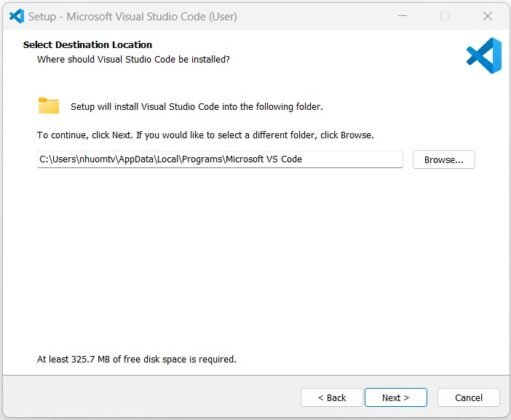Go to previous page with Back
511x420 pixels.
click(332, 398)
